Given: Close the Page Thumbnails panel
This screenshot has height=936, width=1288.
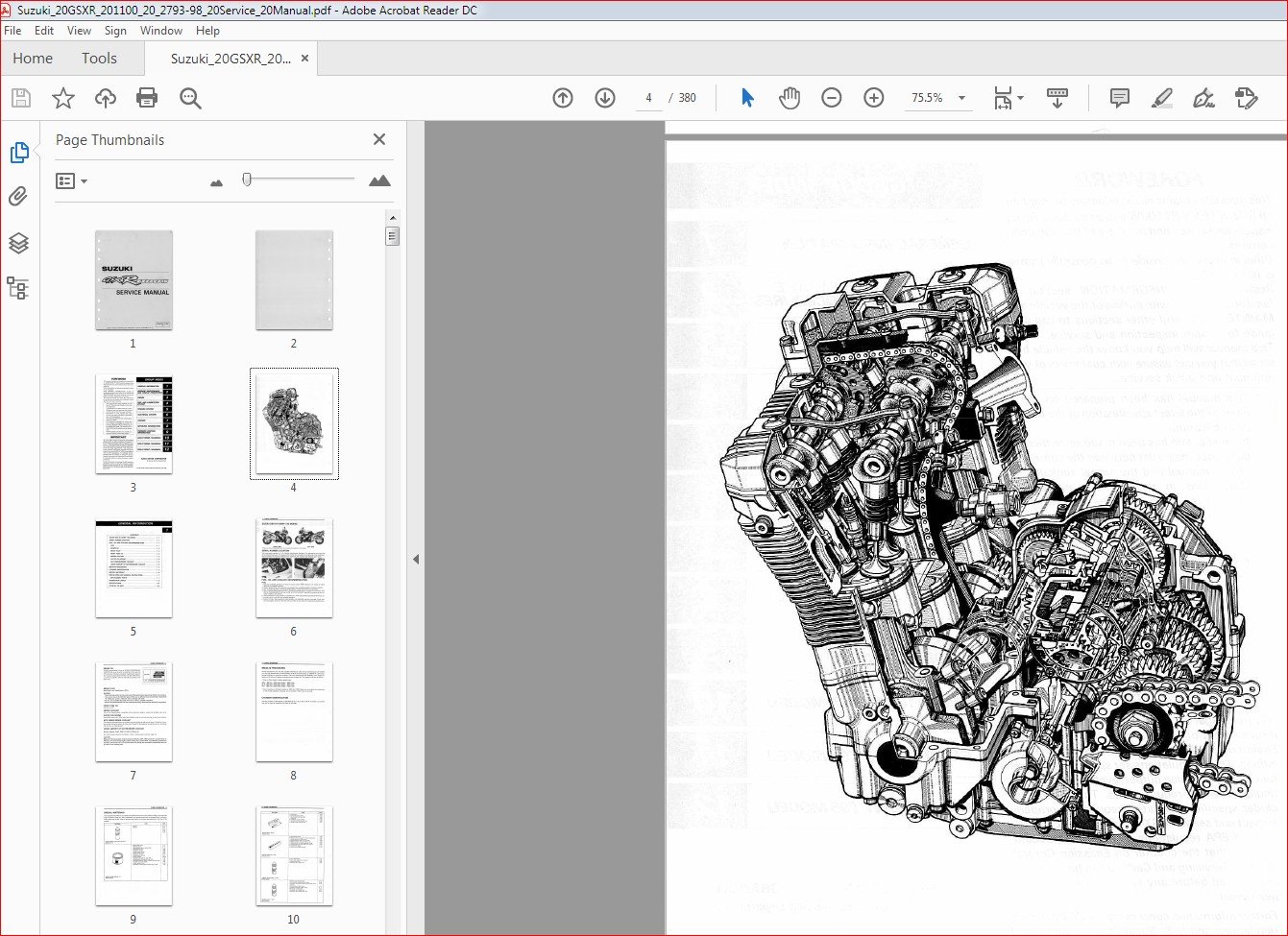Looking at the screenshot, I should (379, 139).
